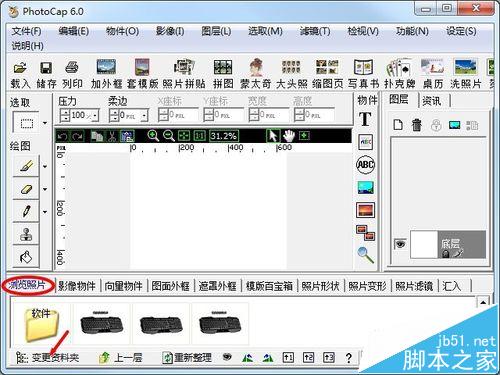The image size is (500, 375).
Task: Click the undo arrow in canvas toolbar
Action: click(x=62, y=136)
